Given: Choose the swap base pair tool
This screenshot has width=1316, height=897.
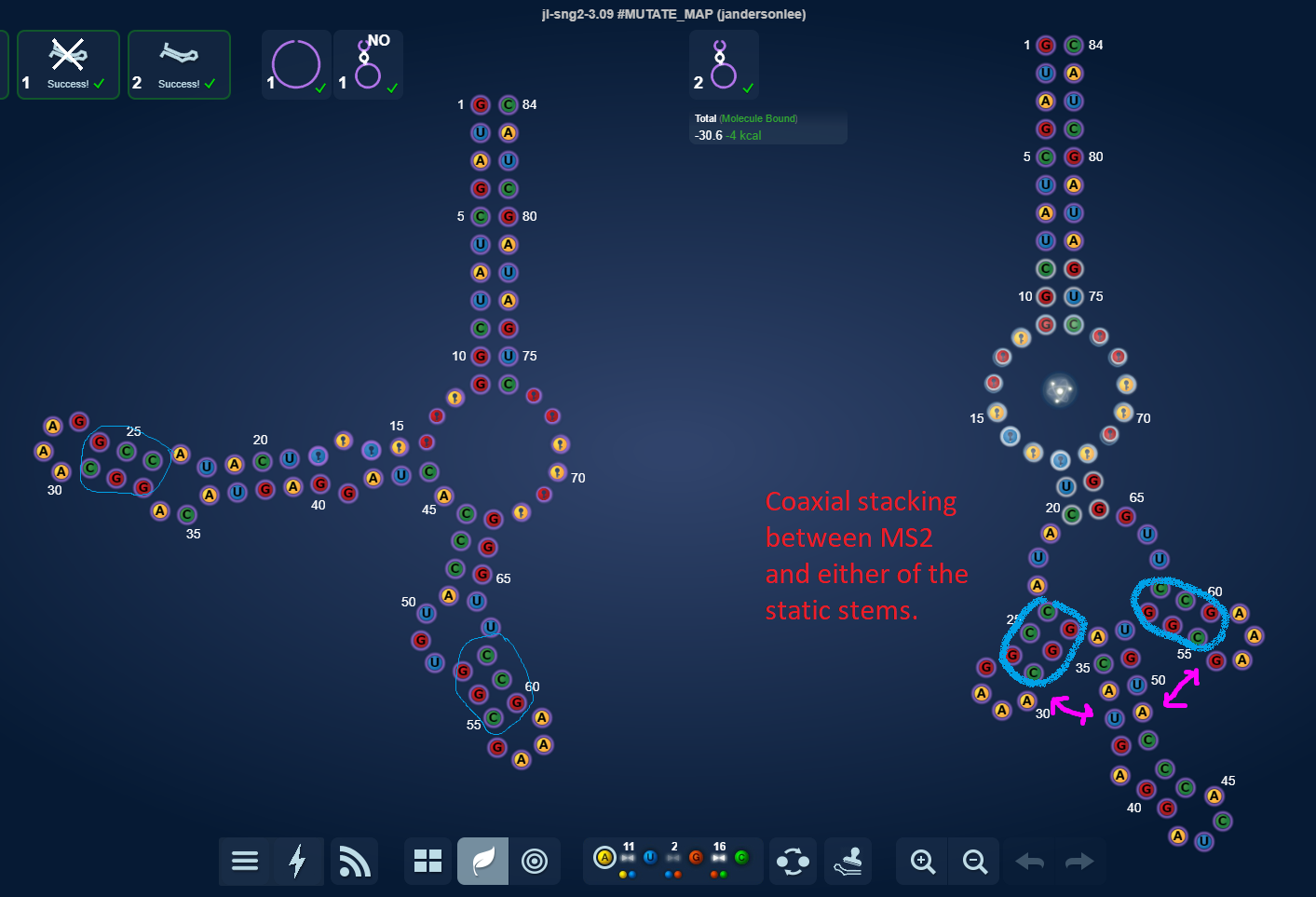Looking at the screenshot, I should [x=793, y=861].
